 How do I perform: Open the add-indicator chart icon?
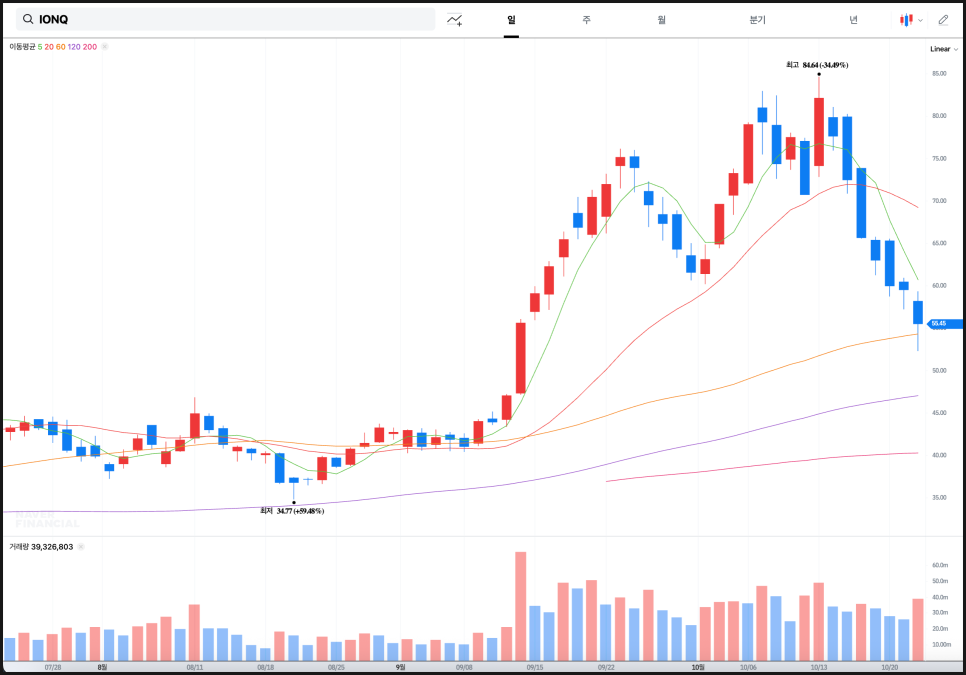[x=455, y=19]
